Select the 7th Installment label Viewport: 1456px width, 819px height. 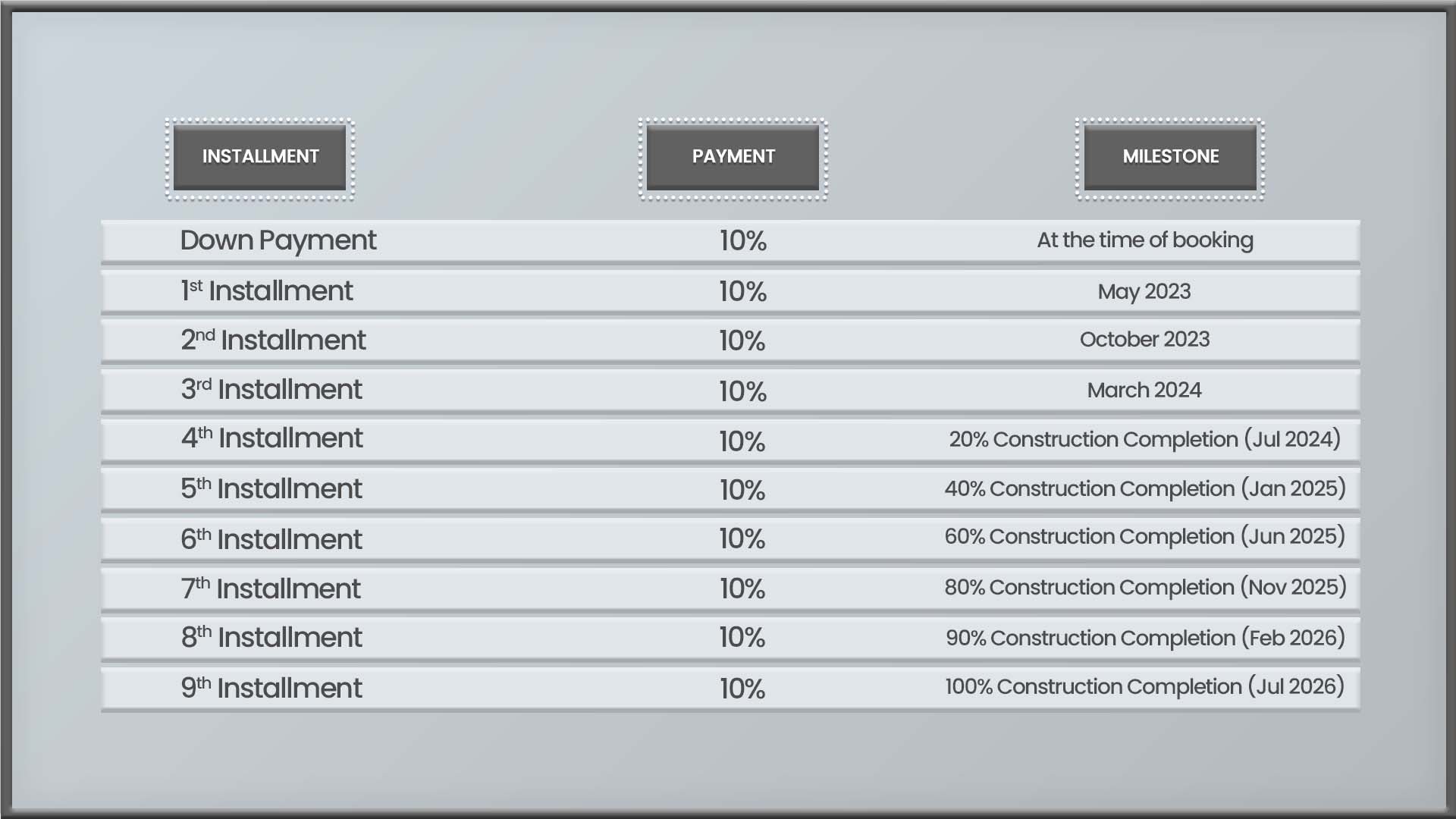(x=271, y=589)
